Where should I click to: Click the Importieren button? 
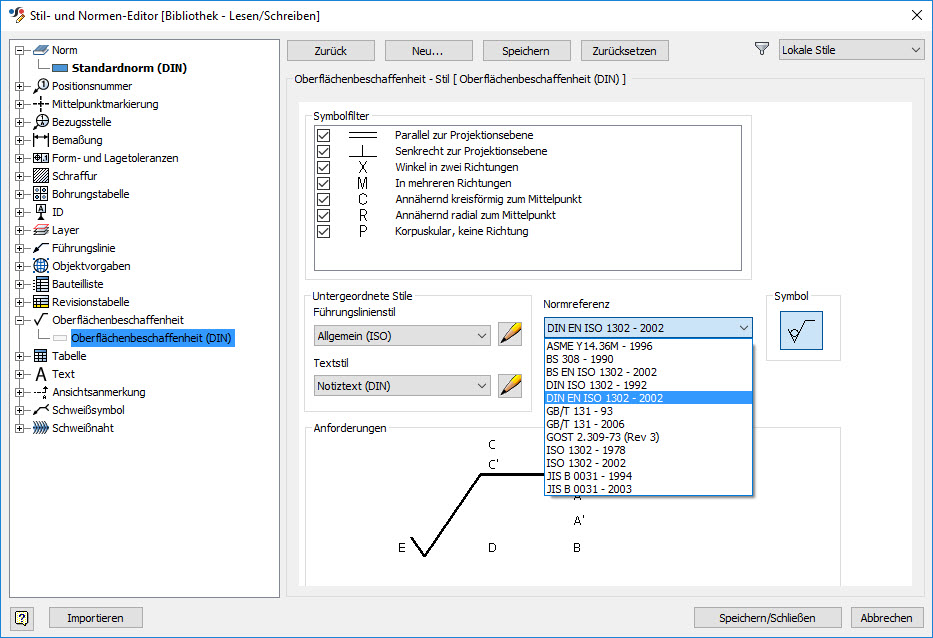tap(95, 617)
